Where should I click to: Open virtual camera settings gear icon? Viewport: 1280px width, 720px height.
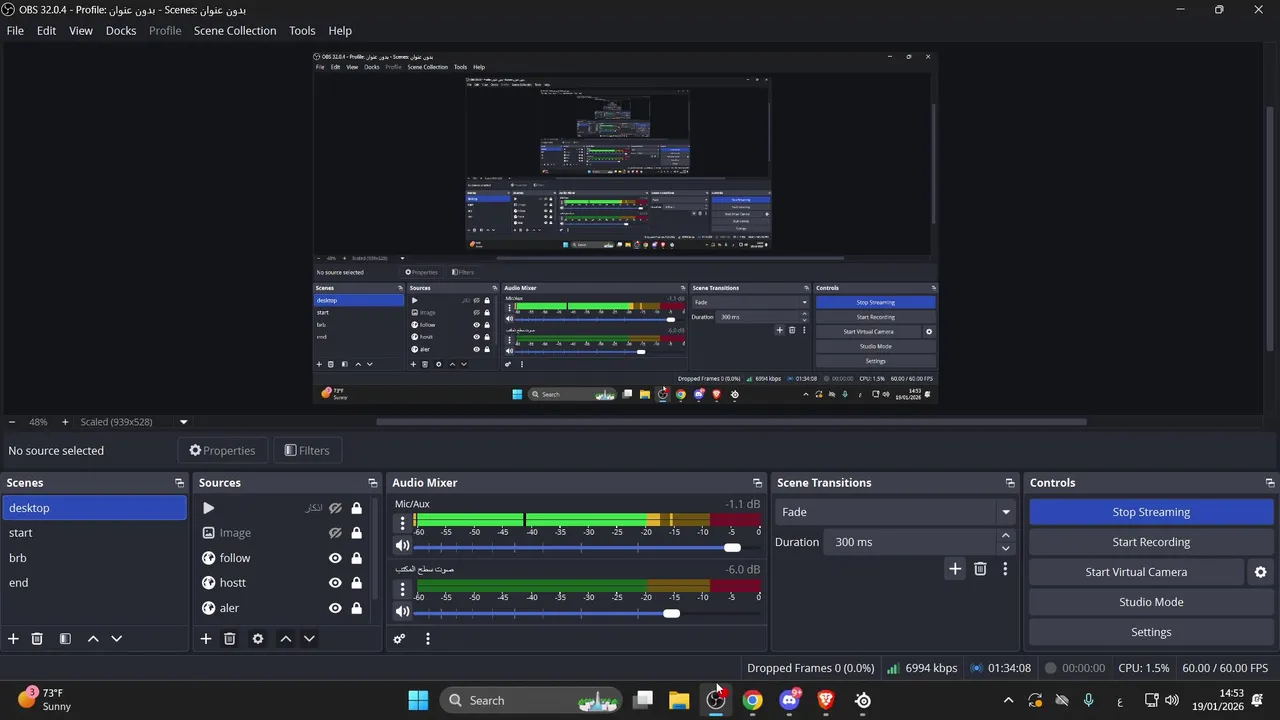point(1260,572)
